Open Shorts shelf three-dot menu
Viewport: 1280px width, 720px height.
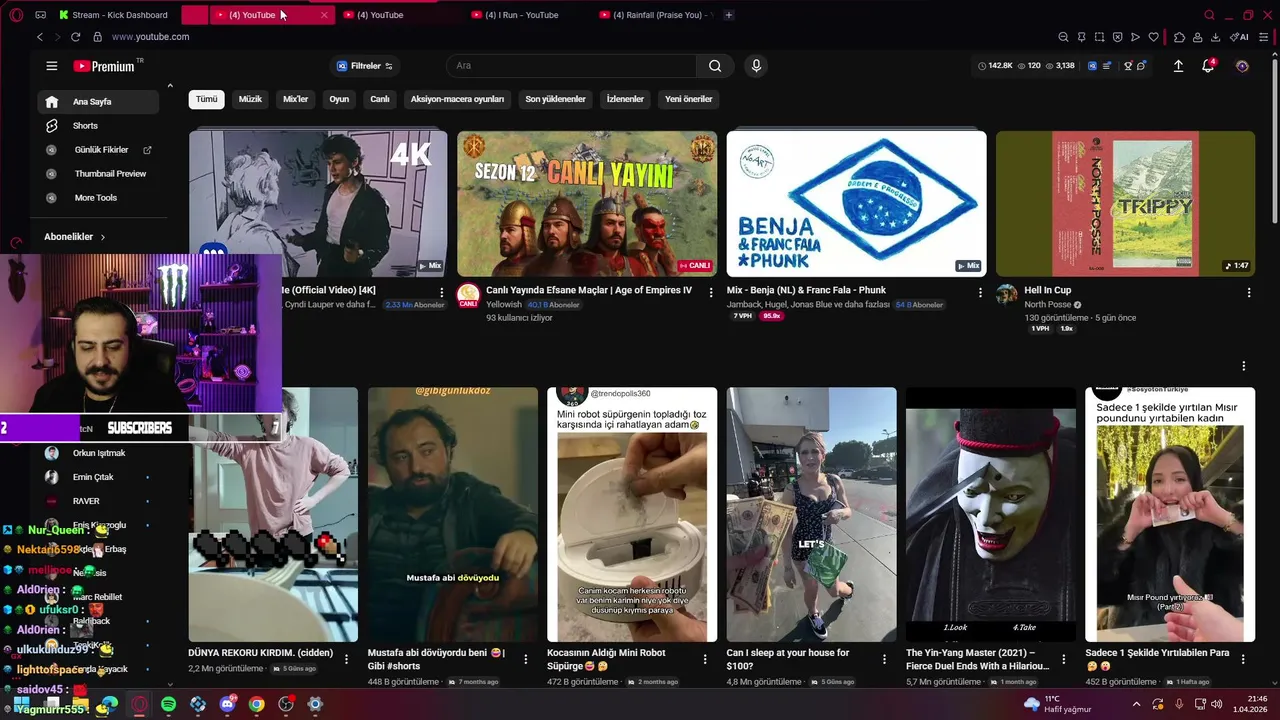tap(1243, 366)
